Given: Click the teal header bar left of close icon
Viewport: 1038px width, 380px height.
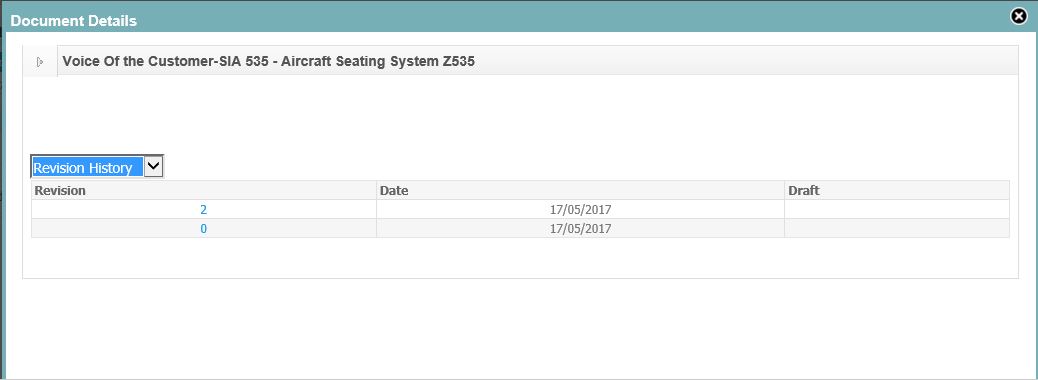Looking at the screenshot, I should click(569, 16).
